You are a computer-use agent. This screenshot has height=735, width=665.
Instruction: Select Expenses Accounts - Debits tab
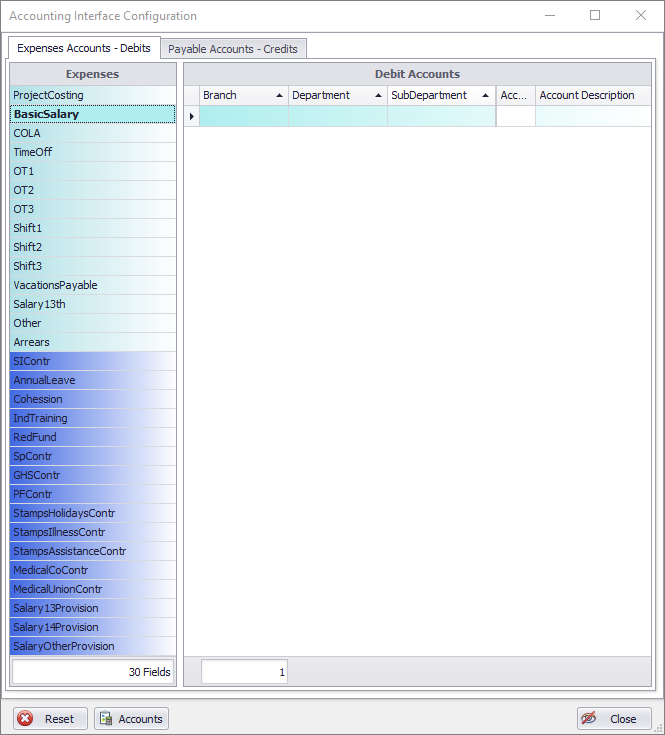click(84, 48)
